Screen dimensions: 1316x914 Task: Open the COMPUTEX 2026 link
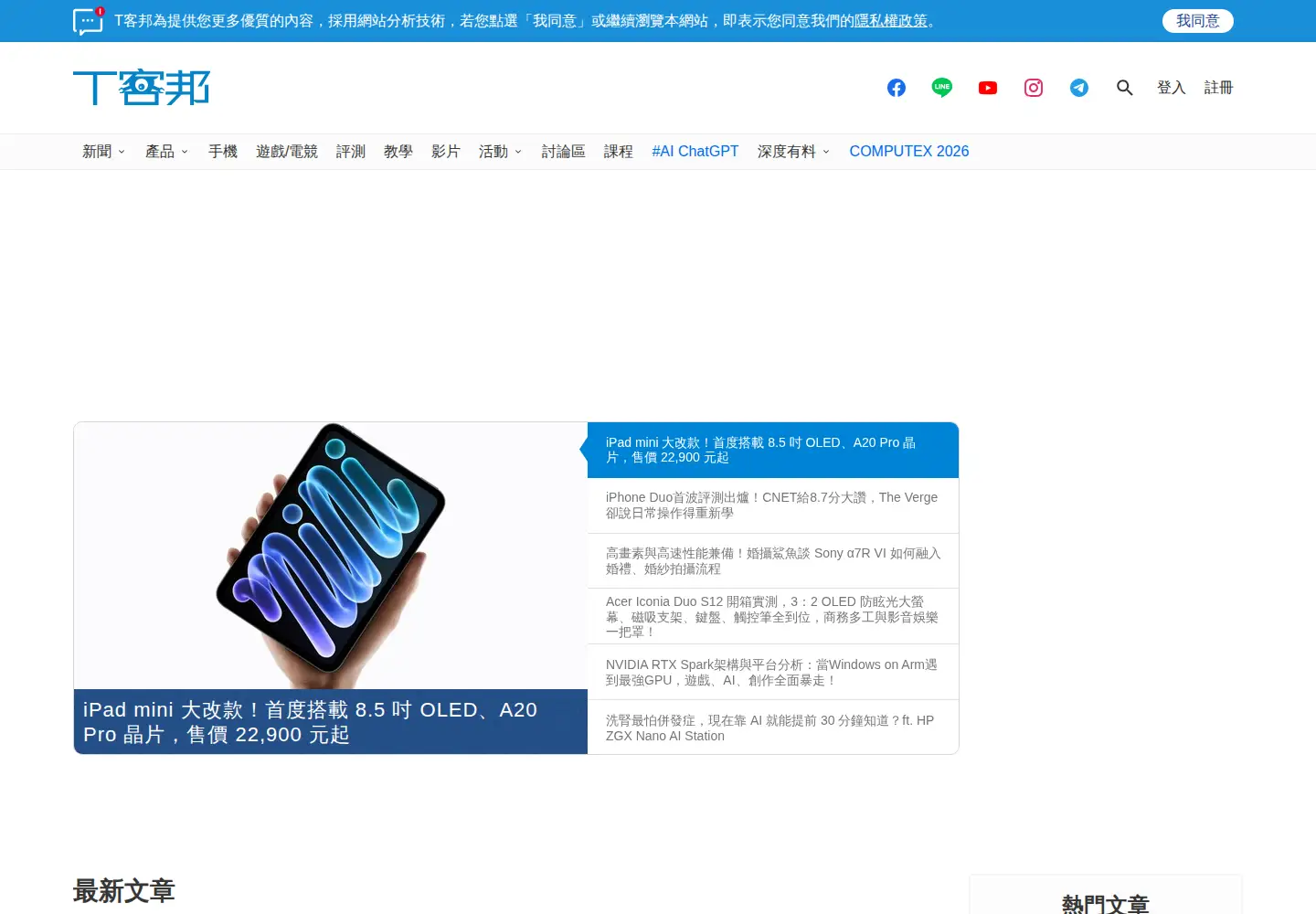(909, 152)
